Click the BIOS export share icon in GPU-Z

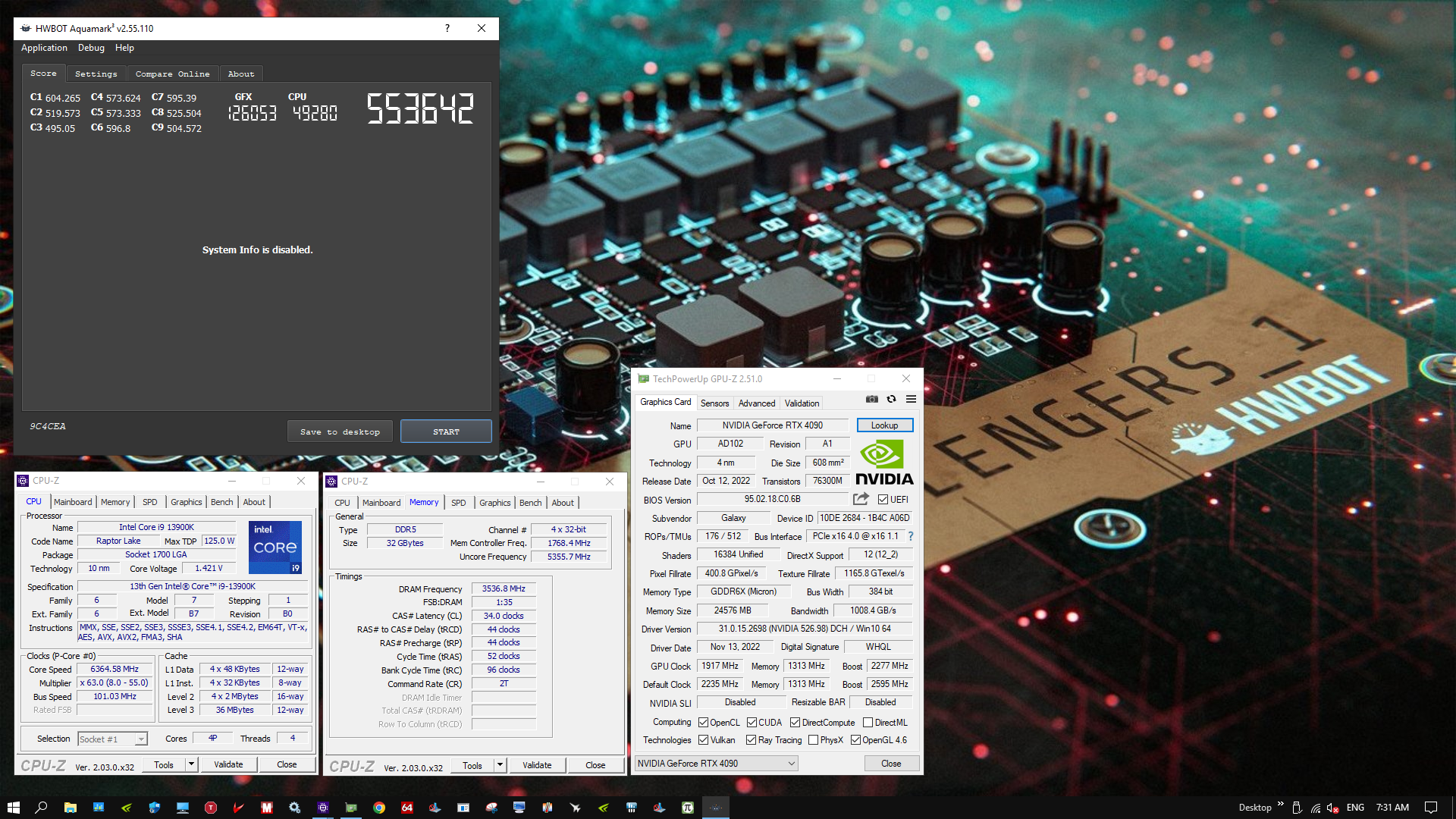[861, 499]
